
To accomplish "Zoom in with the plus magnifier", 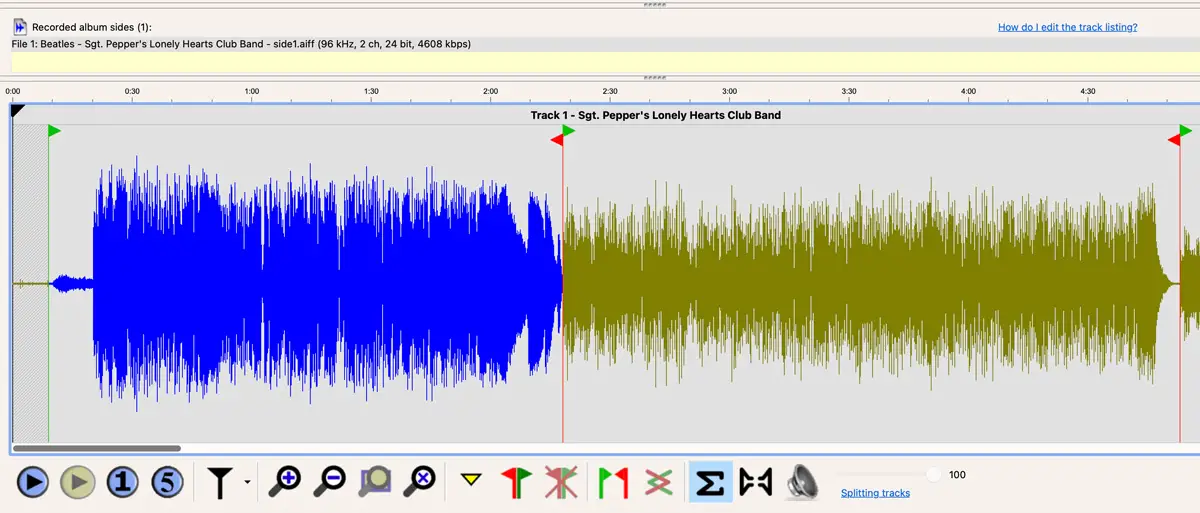I will coord(285,482).
